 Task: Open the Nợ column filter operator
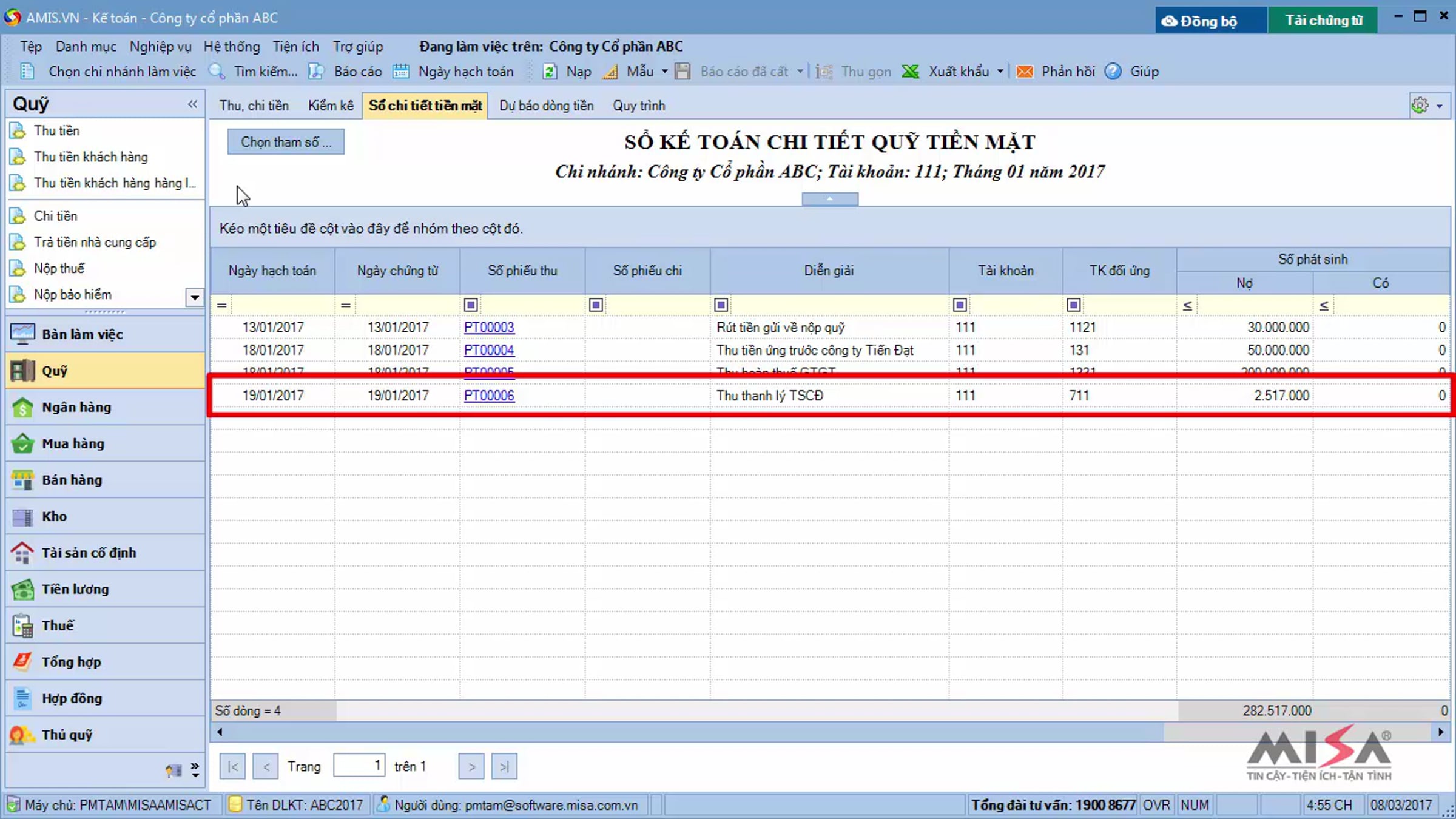point(1187,306)
